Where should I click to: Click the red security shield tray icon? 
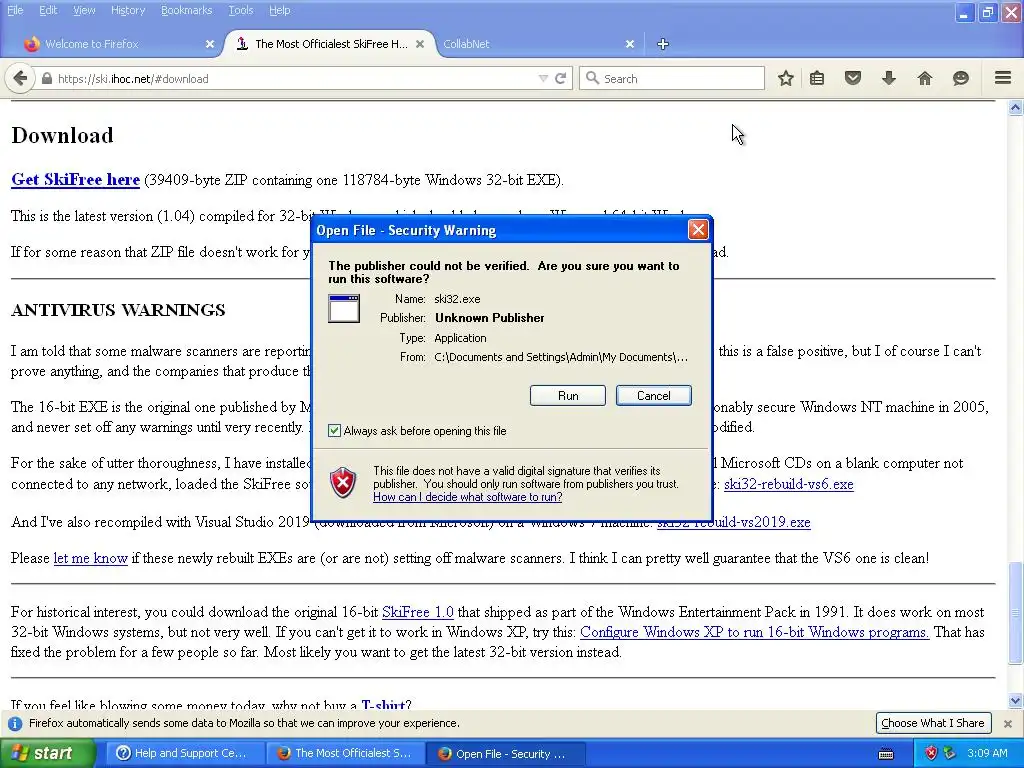coord(931,753)
